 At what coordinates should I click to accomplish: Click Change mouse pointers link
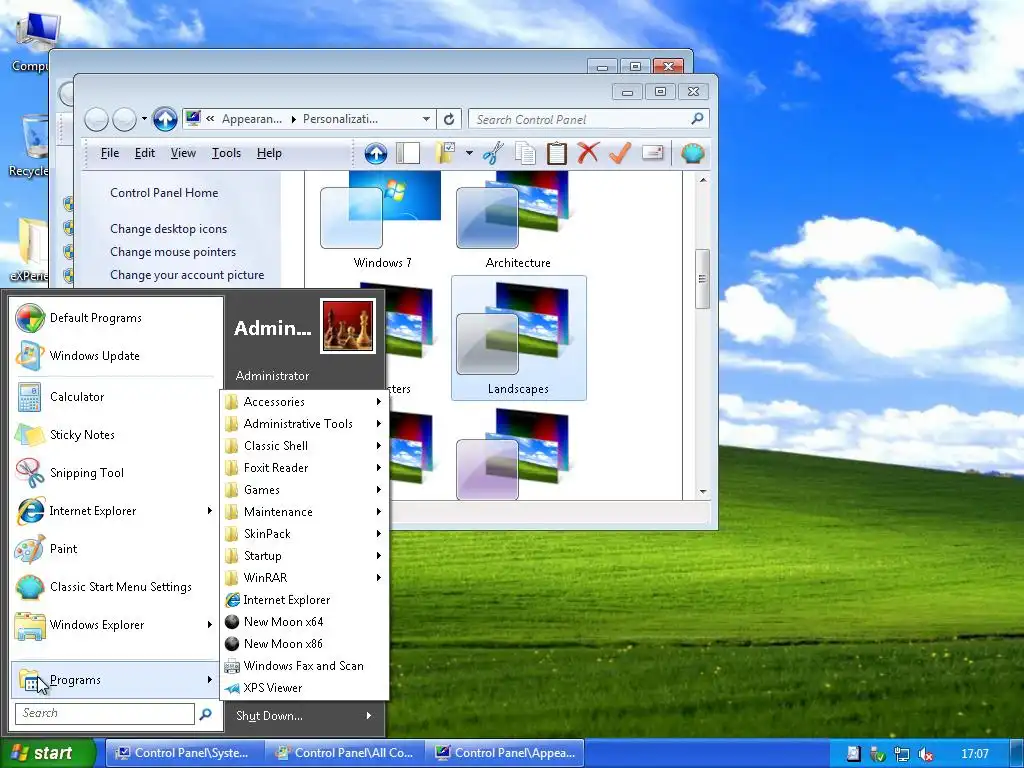[x=173, y=252]
